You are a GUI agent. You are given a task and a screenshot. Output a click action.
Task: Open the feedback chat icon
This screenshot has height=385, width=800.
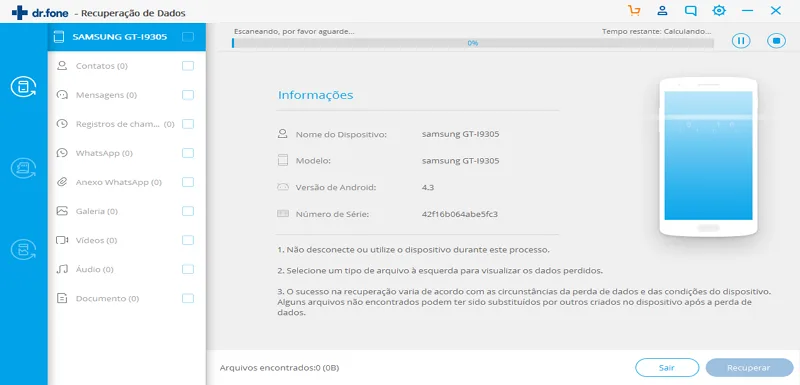pos(691,11)
